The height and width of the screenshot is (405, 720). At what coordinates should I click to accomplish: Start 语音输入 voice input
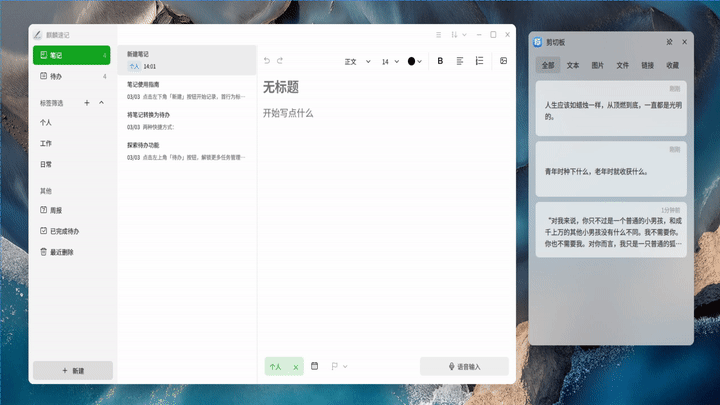tap(464, 366)
